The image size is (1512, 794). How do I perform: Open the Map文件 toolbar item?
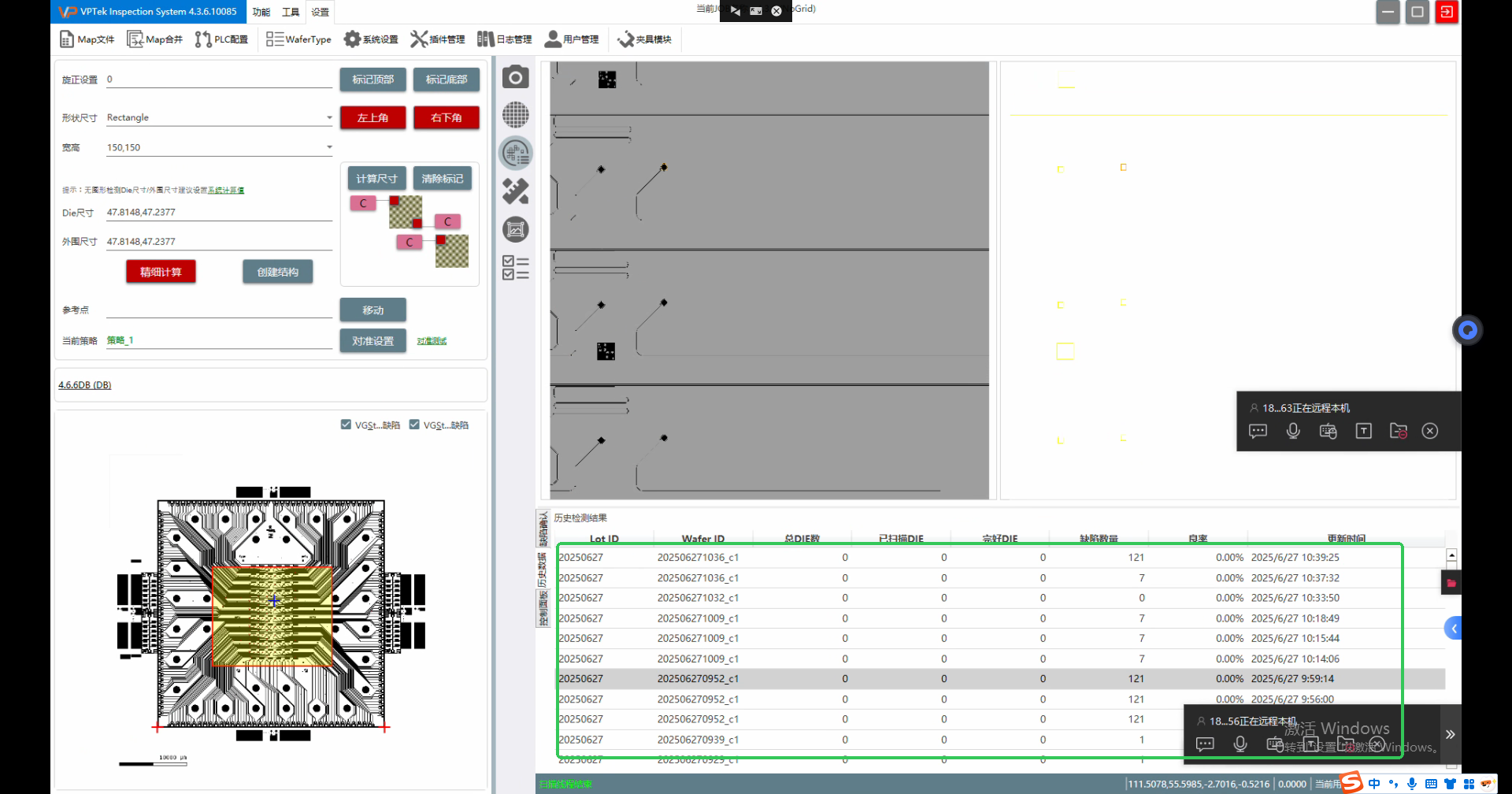pyautogui.click(x=87, y=39)
